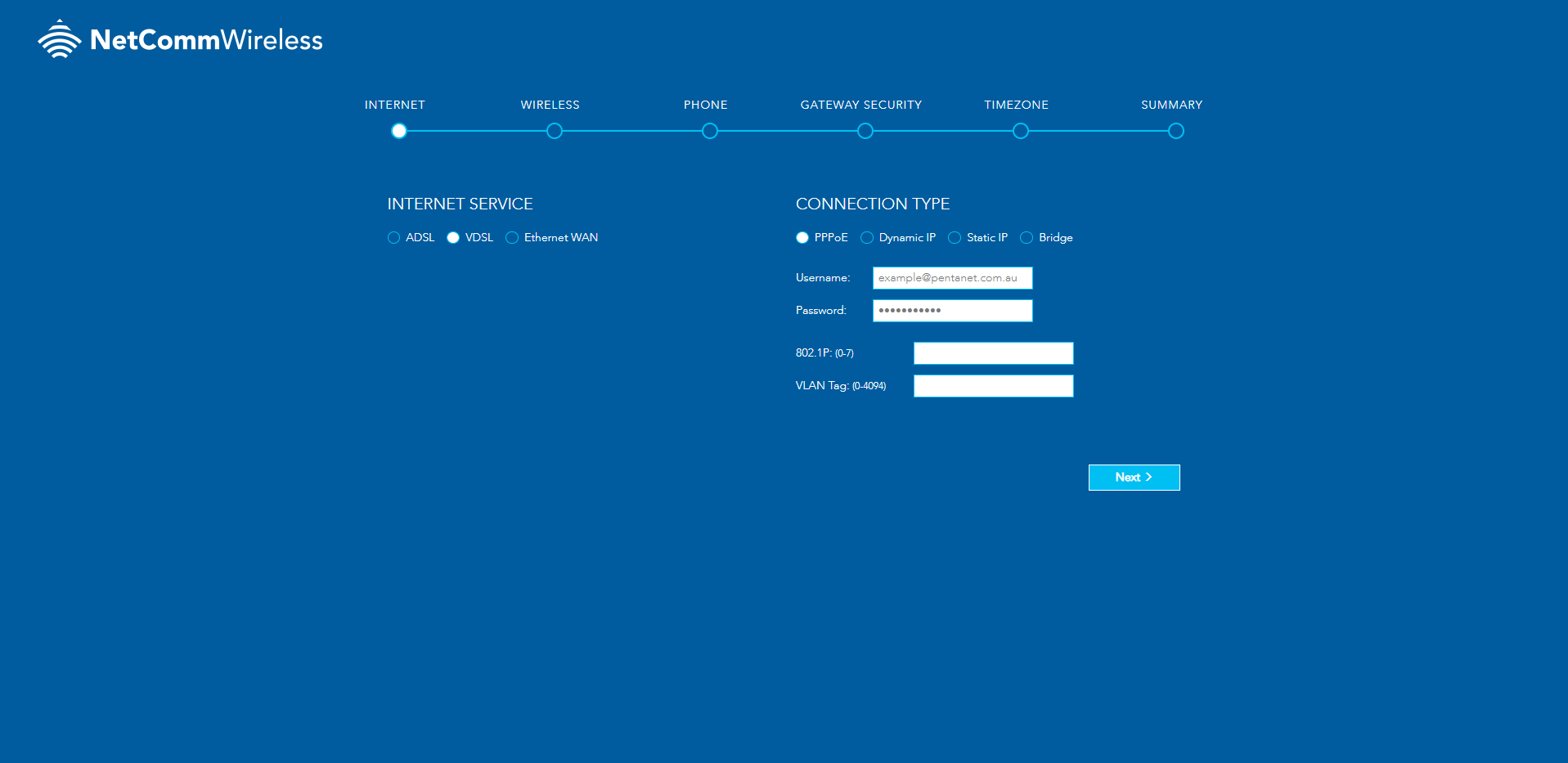Click the TIMEZONE step circle indicator
The width and height of the screenshot is (1568, 763).
(1020, 131)
